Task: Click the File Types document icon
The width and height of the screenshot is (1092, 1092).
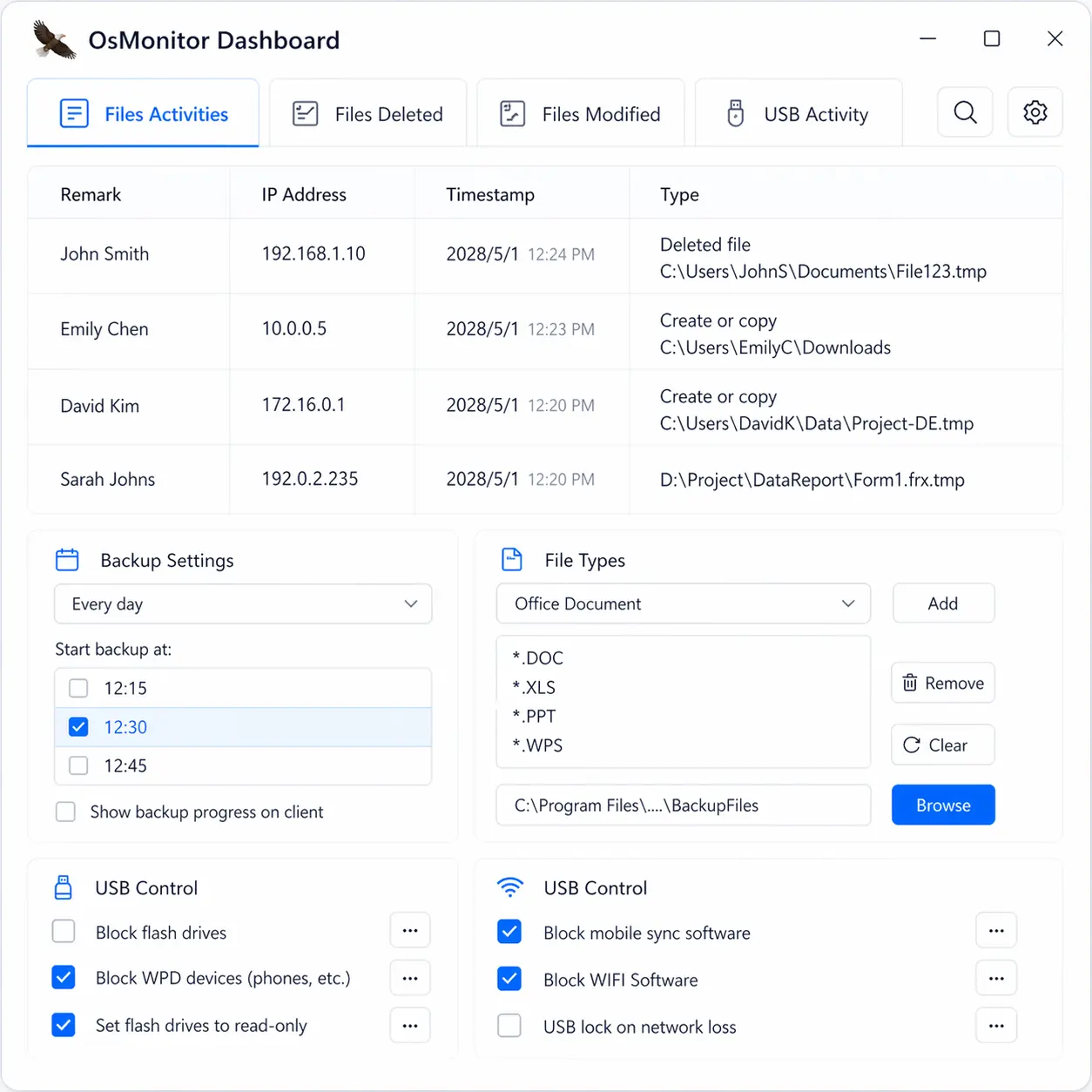Action: (512, 560)
